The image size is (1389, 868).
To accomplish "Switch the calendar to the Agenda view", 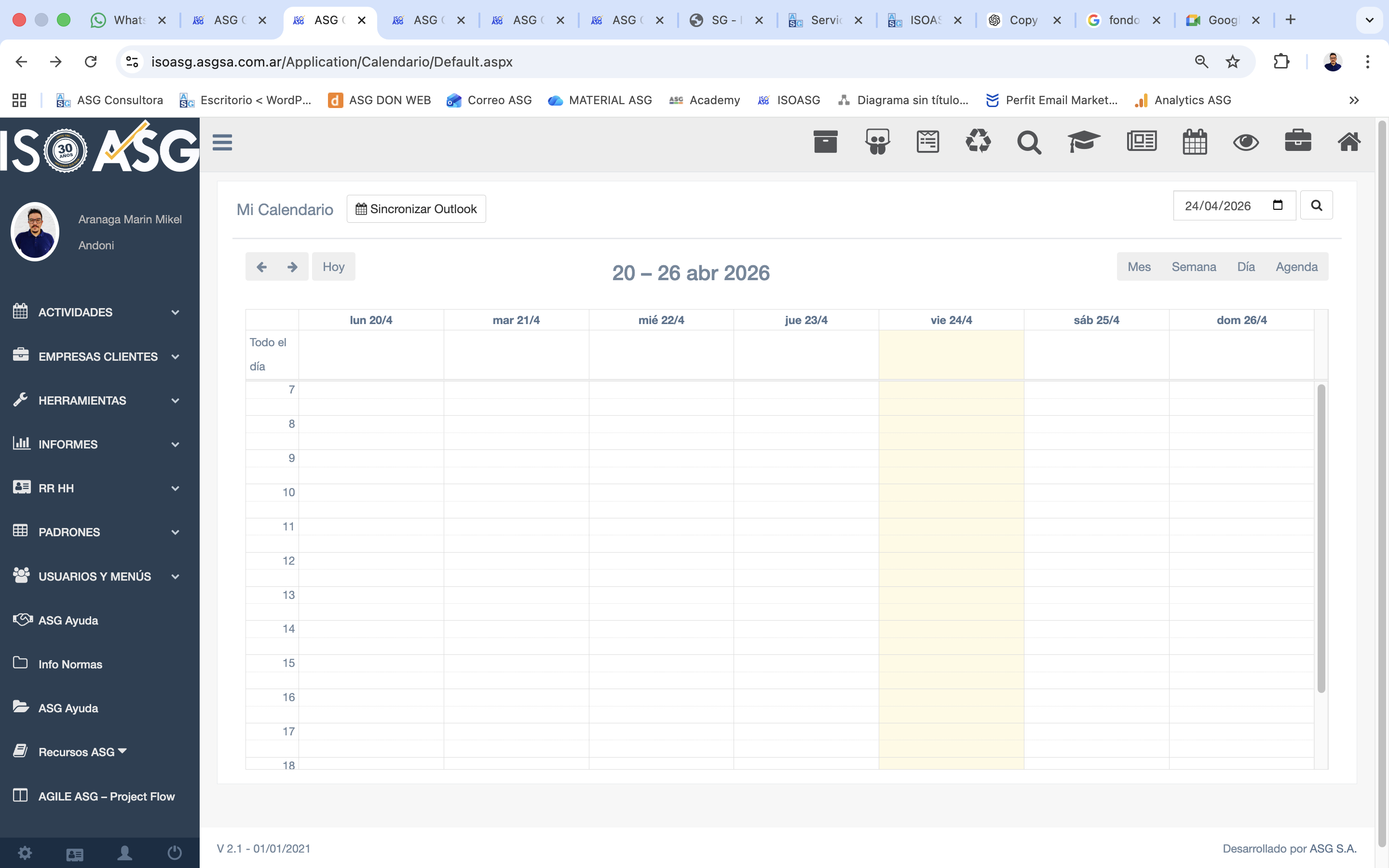I will (1296, 266).
